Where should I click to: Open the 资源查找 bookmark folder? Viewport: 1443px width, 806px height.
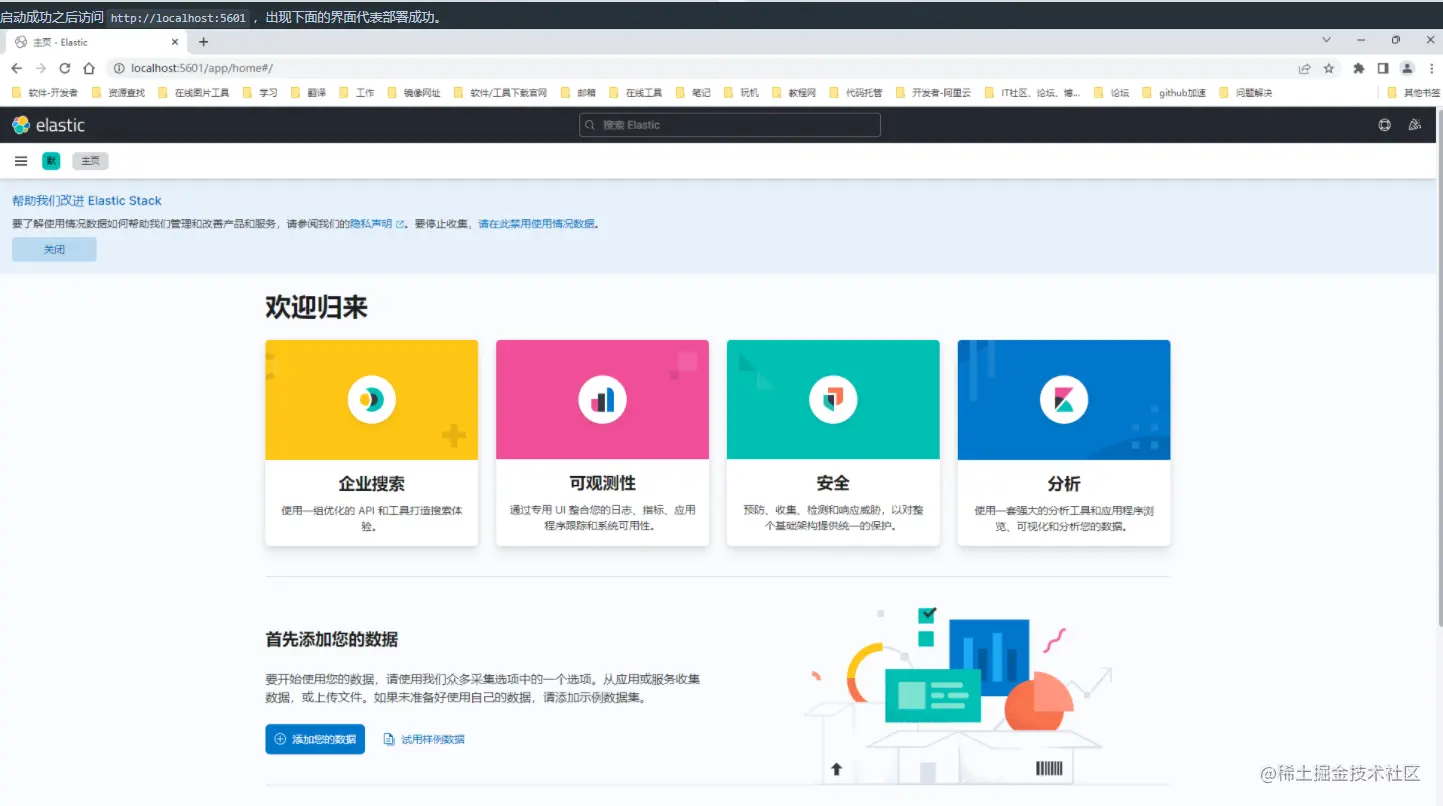coord(118,93)
